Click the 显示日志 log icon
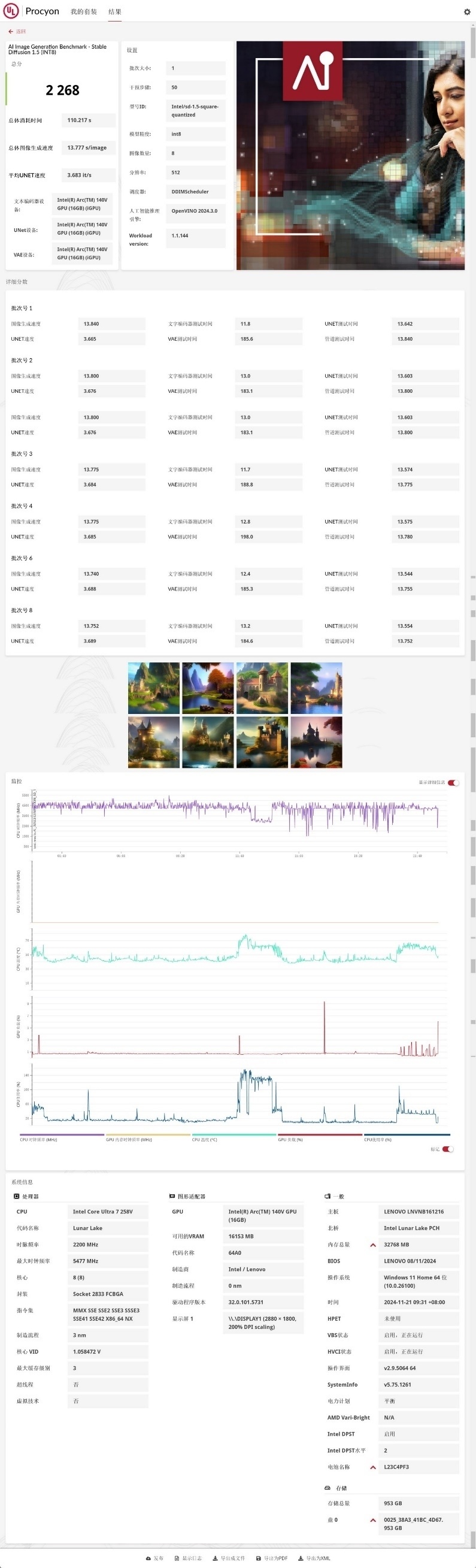 [x=177, y=1558]
